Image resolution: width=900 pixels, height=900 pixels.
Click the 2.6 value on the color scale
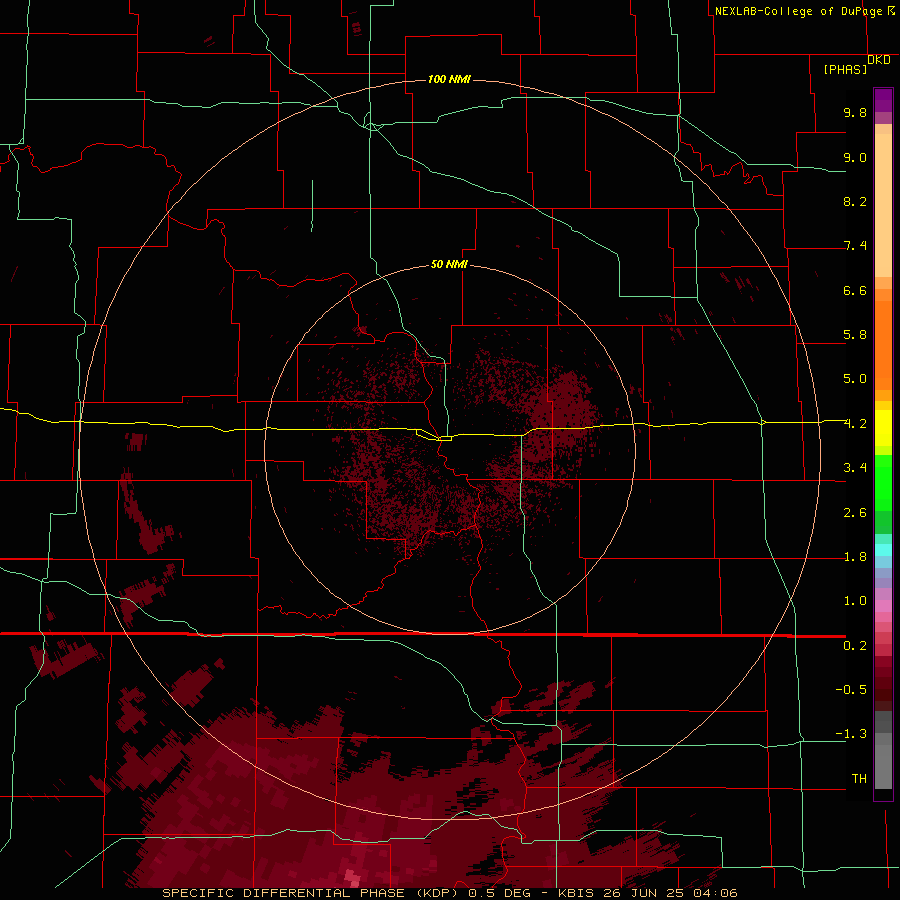click(x=855, y=513)
